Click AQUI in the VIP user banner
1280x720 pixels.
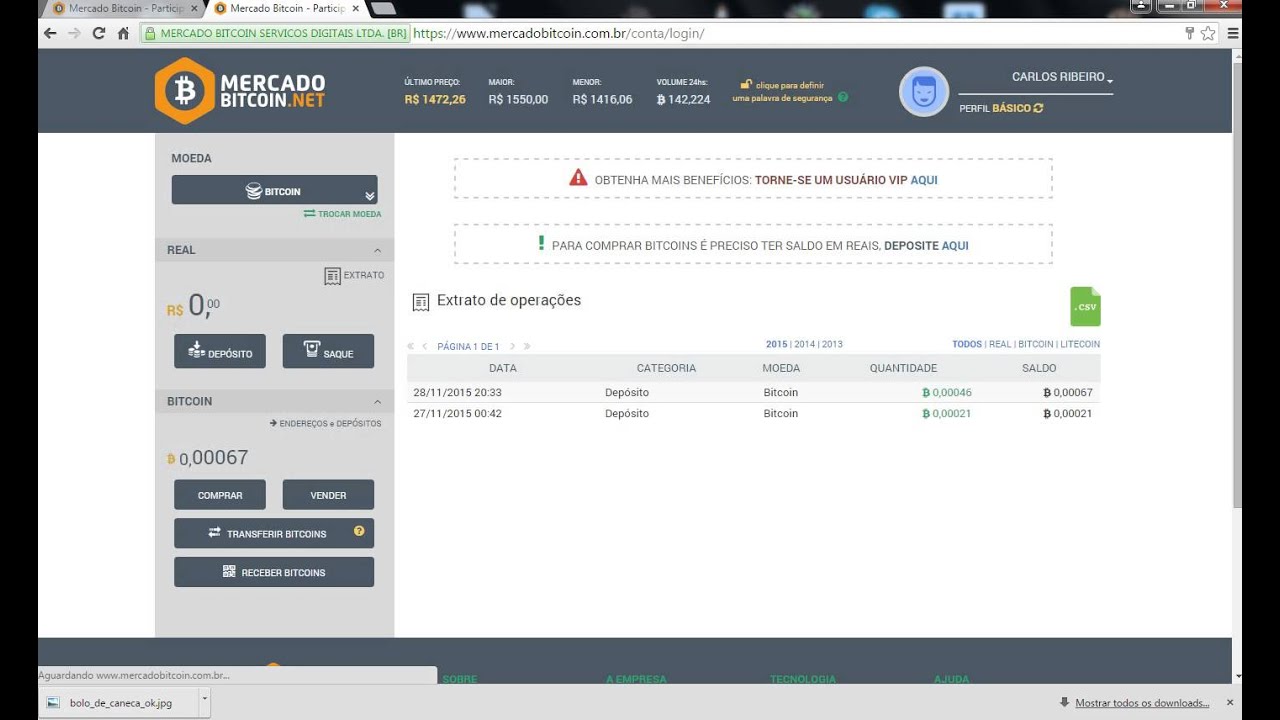coord(924,180)
